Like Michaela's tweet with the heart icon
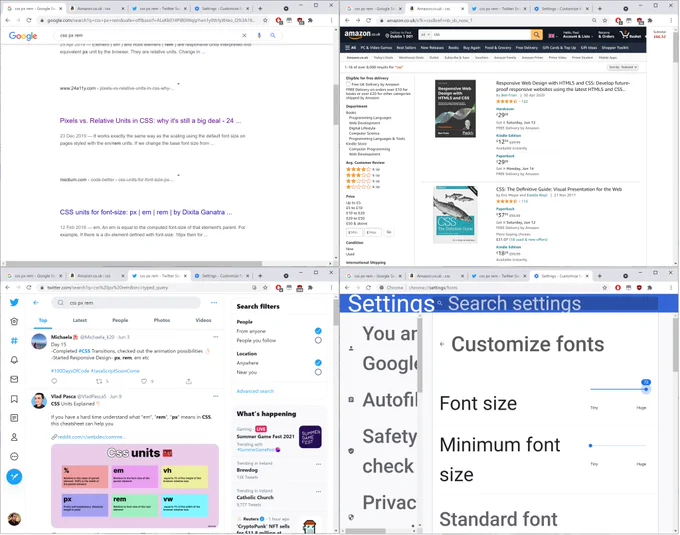The height and width of the screenshot is (535, 680). 144,381
